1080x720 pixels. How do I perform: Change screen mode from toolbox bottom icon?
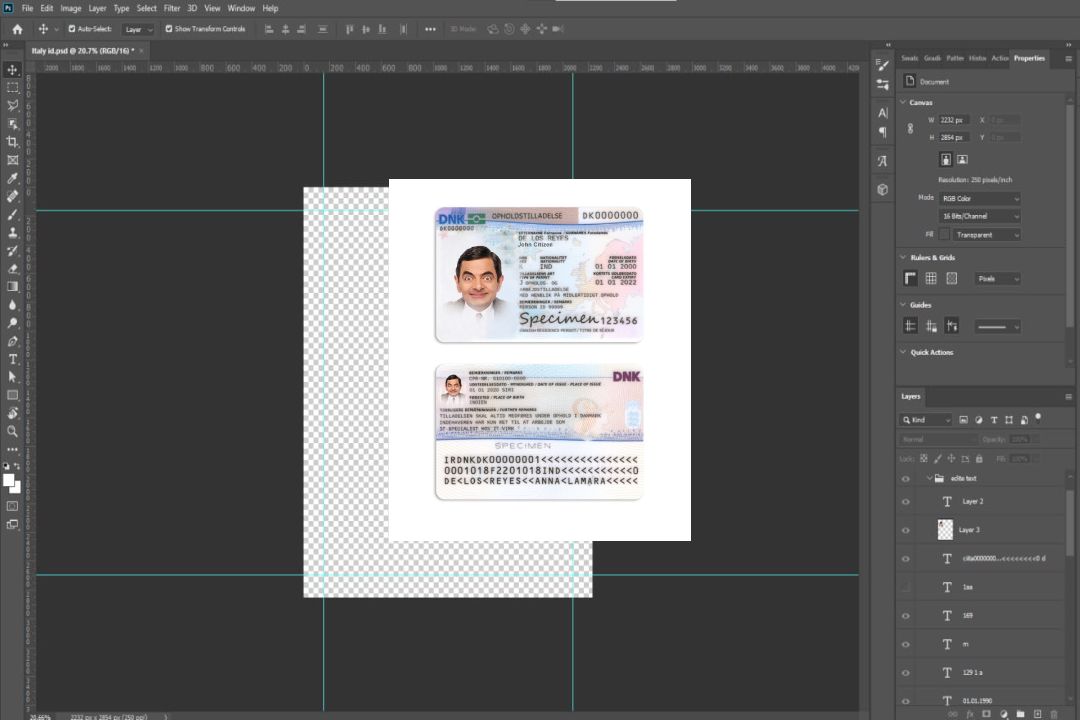coord(12,524)
